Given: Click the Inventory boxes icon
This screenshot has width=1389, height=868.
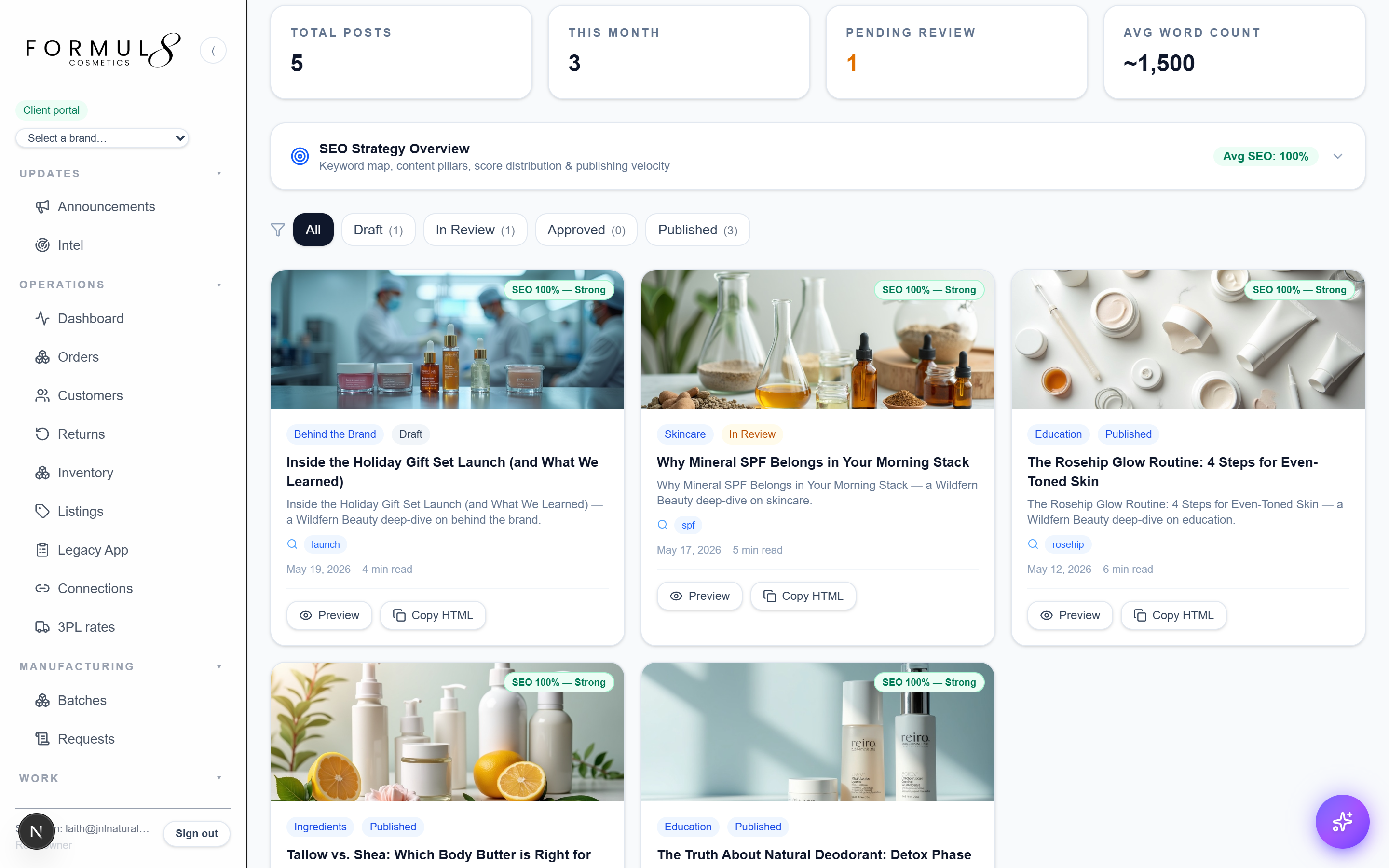Looking at the screenshot, I should point(42,473).
